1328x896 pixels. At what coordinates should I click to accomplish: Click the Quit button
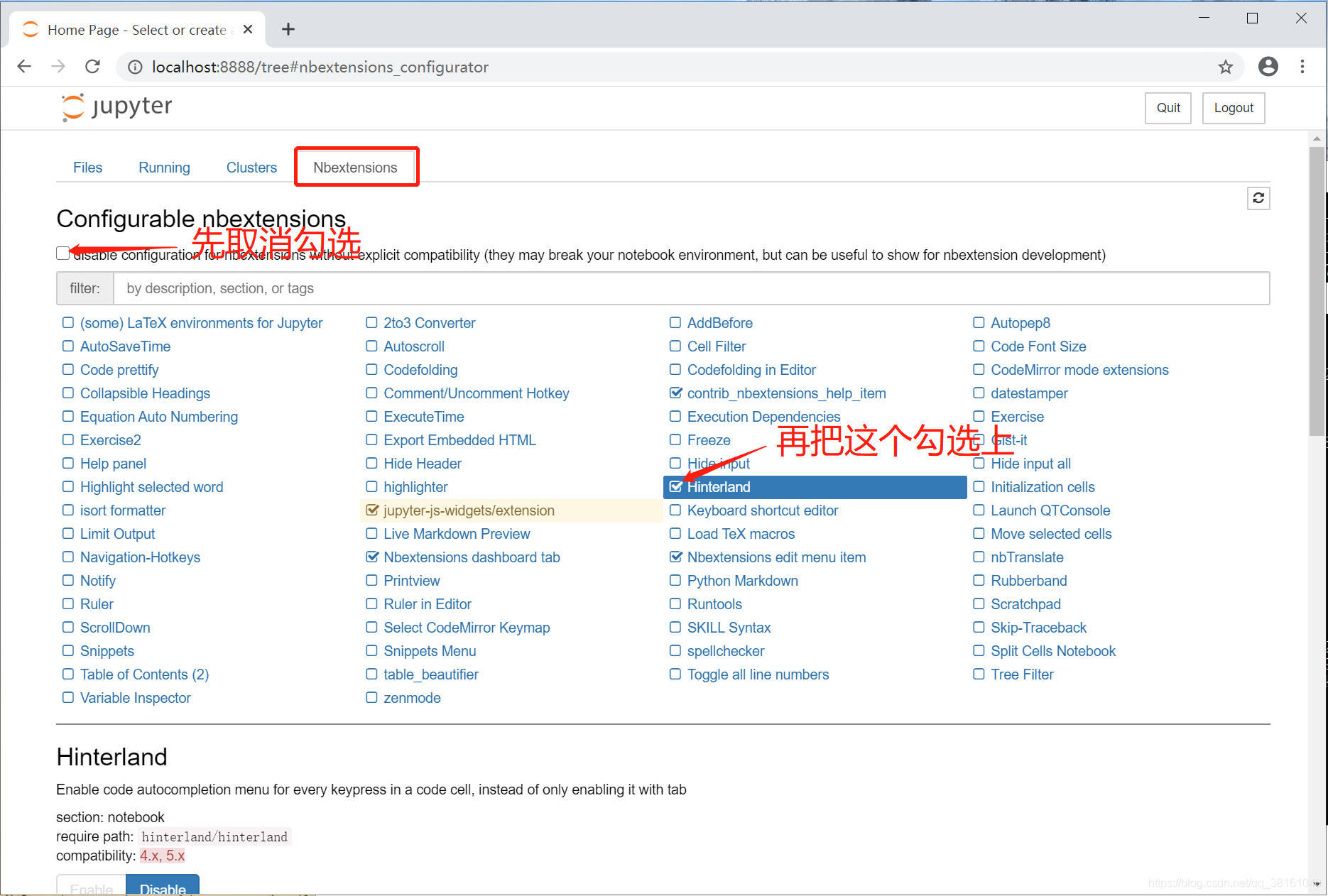1168,108
